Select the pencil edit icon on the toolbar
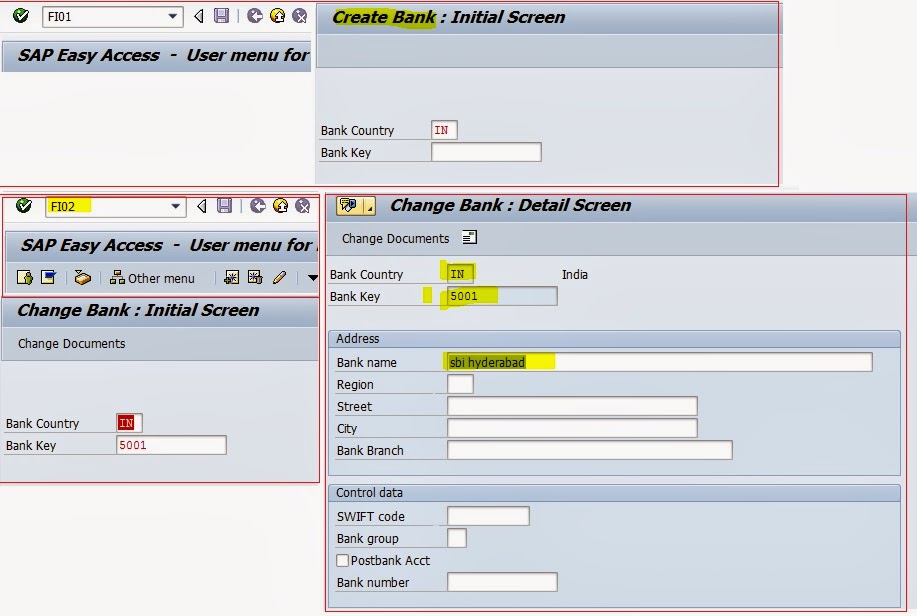917x616 pixels. tap(277, 278)
